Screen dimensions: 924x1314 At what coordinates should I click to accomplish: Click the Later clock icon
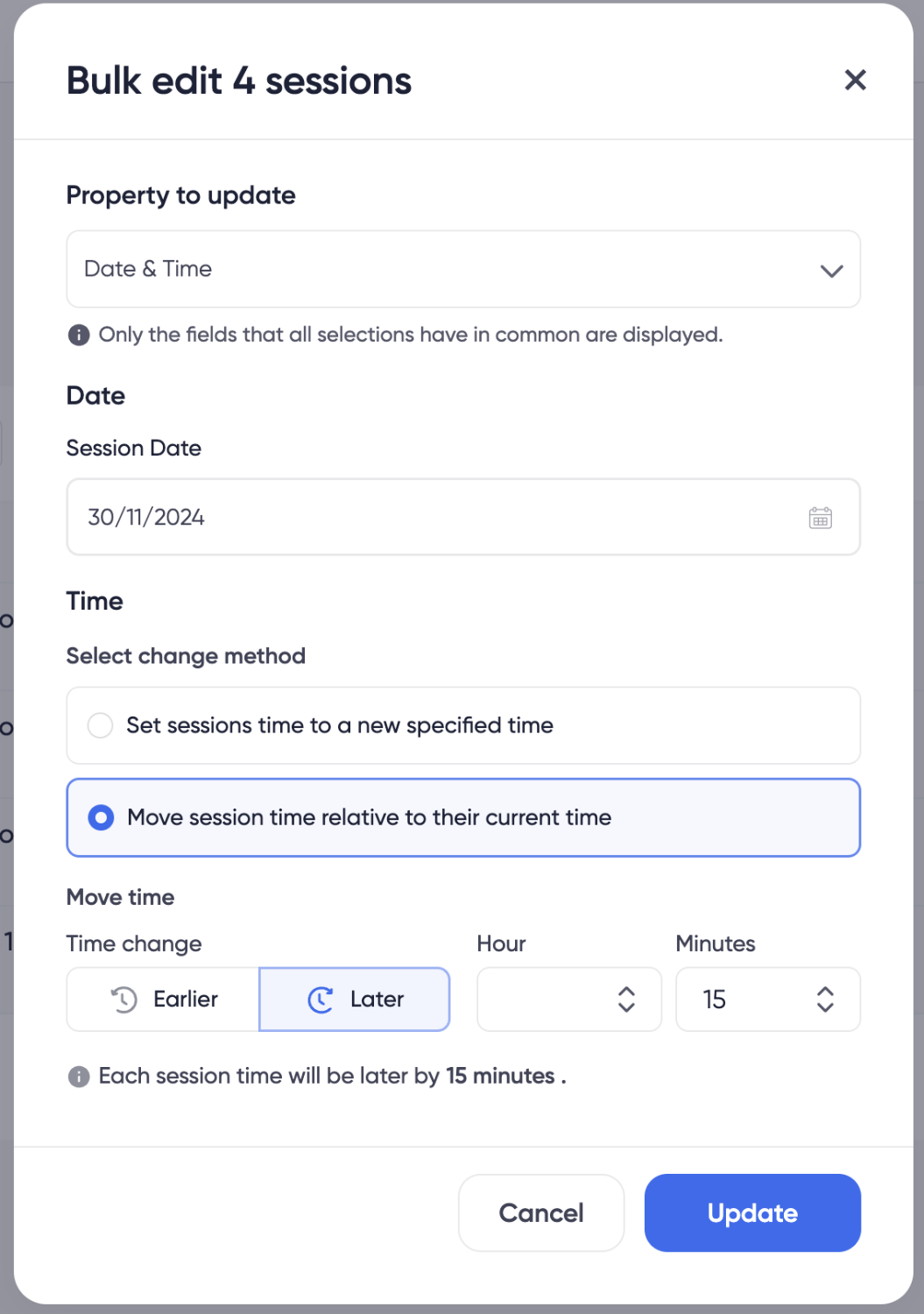pyautogui.click(x=321, y=1000)
